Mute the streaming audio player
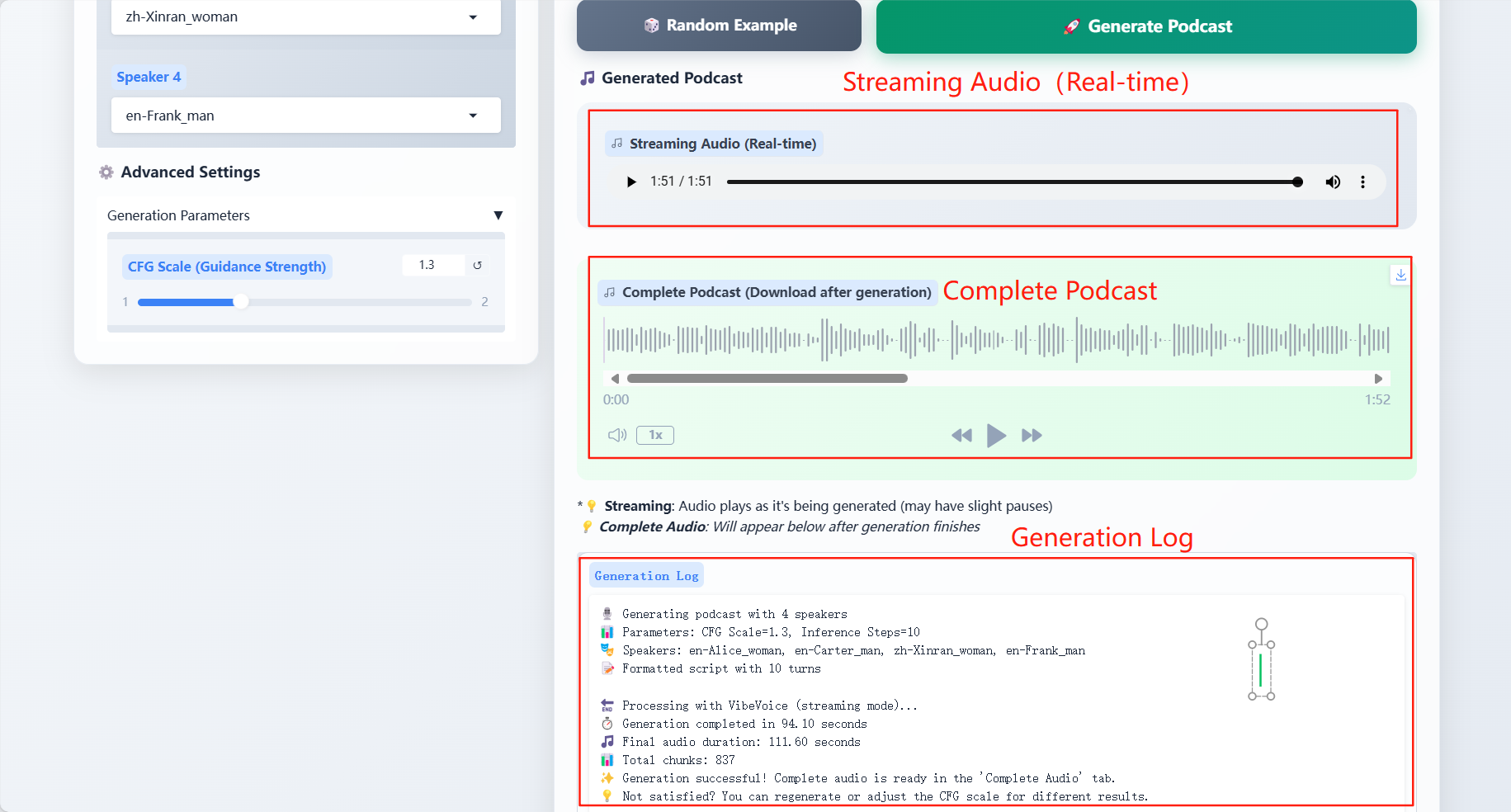This screenshot has width=1511, height=812. tap(1333, 182)
